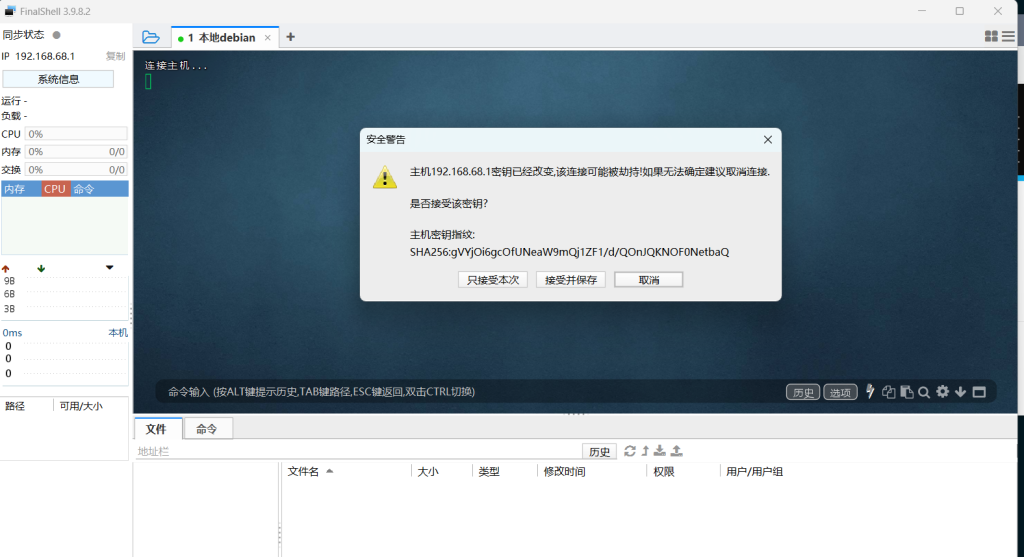This screenshot has height=557, width=1024.
Task: Switch to the 命令 tab
Action: 207,429
